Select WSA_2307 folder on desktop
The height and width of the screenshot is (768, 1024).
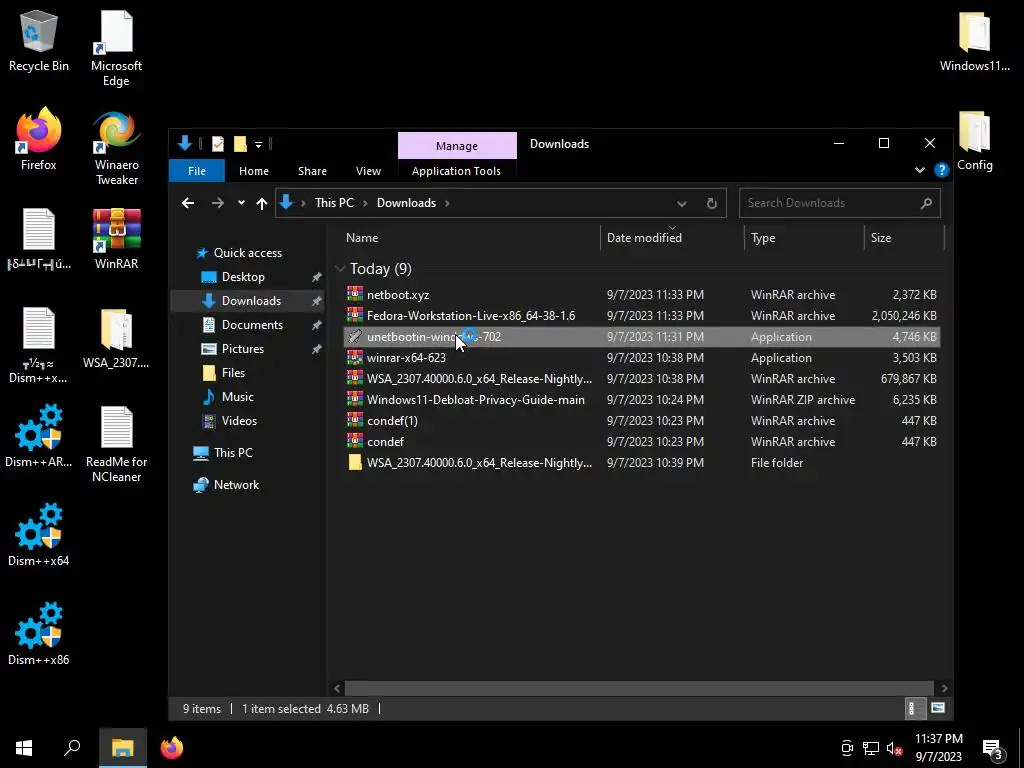(x=116, y=338)
